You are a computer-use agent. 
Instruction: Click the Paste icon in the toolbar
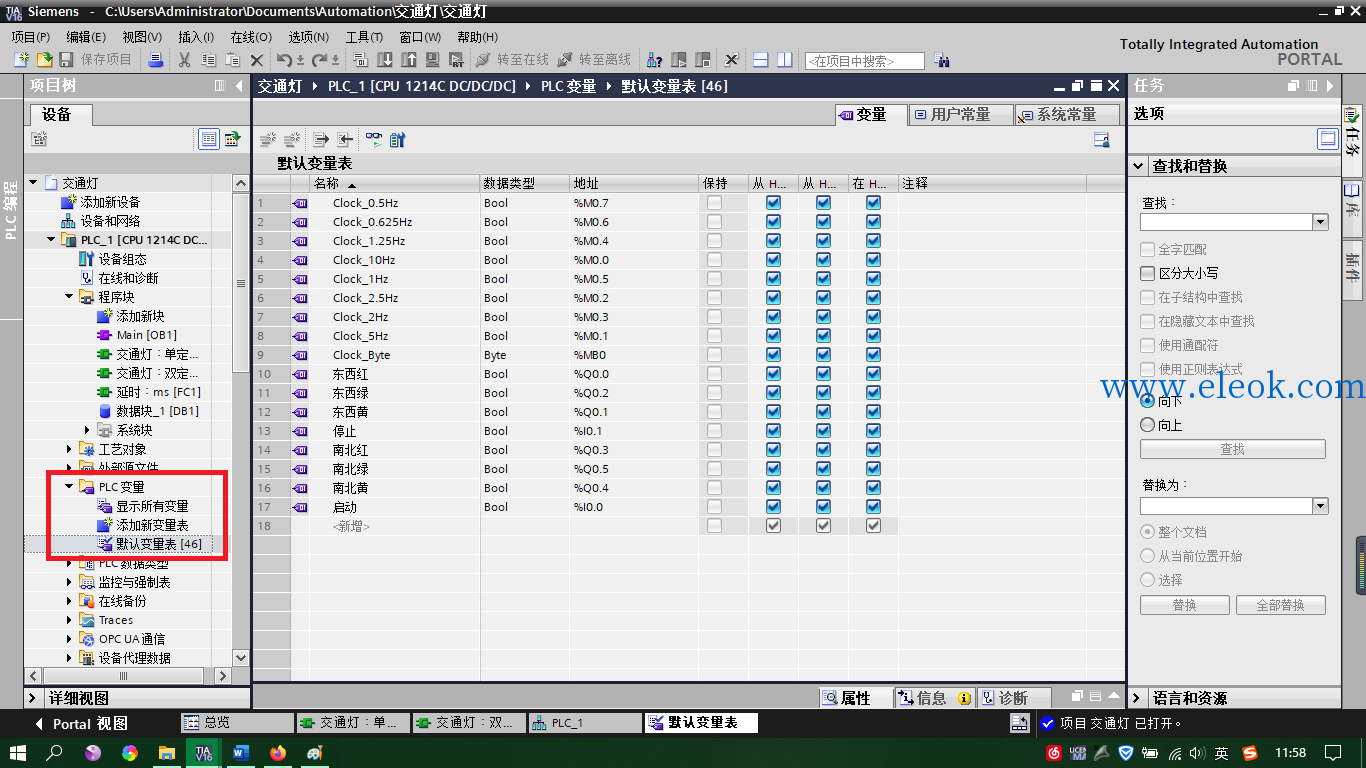pyautogui.click(x=232, y=60)
